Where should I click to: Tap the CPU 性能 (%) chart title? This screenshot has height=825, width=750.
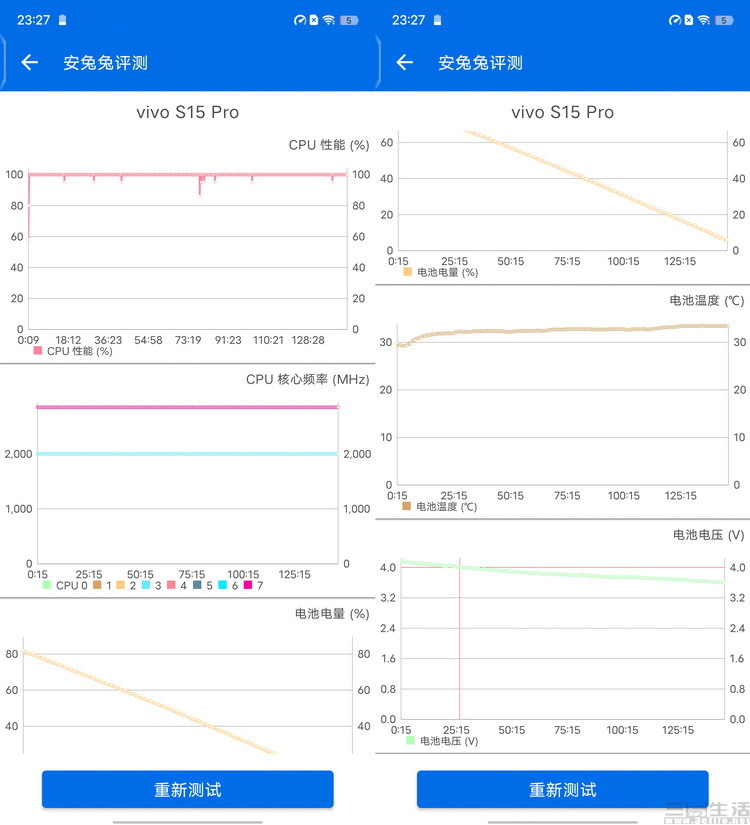point(329,145)
